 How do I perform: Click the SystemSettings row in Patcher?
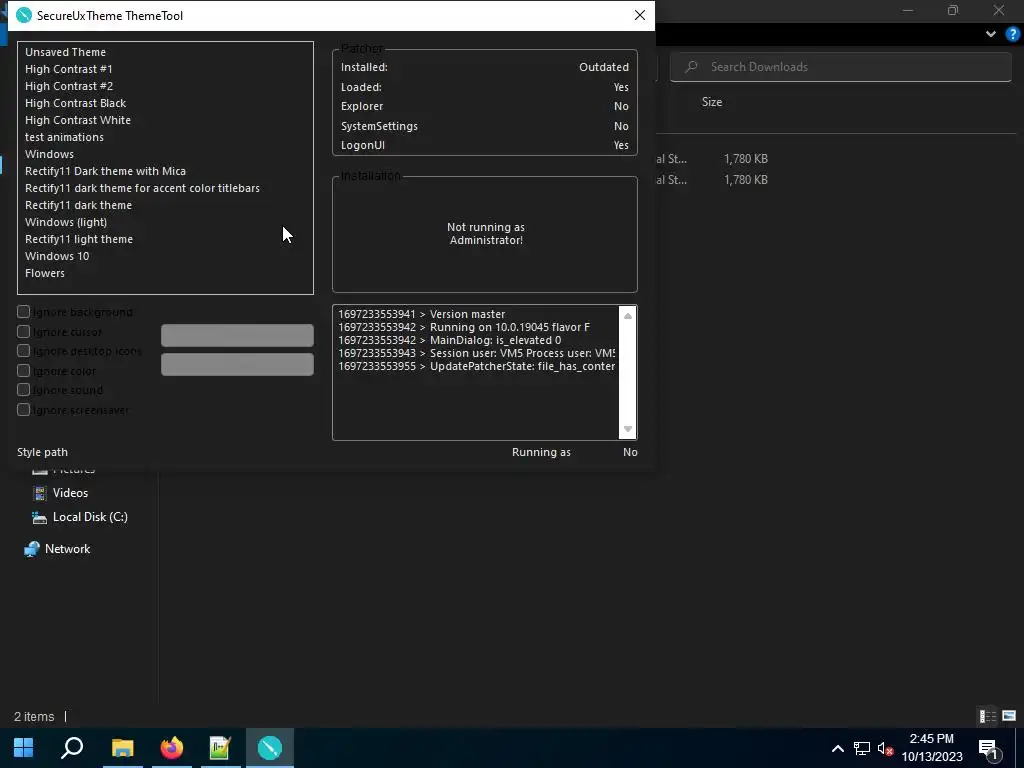[x=485, y=126]
